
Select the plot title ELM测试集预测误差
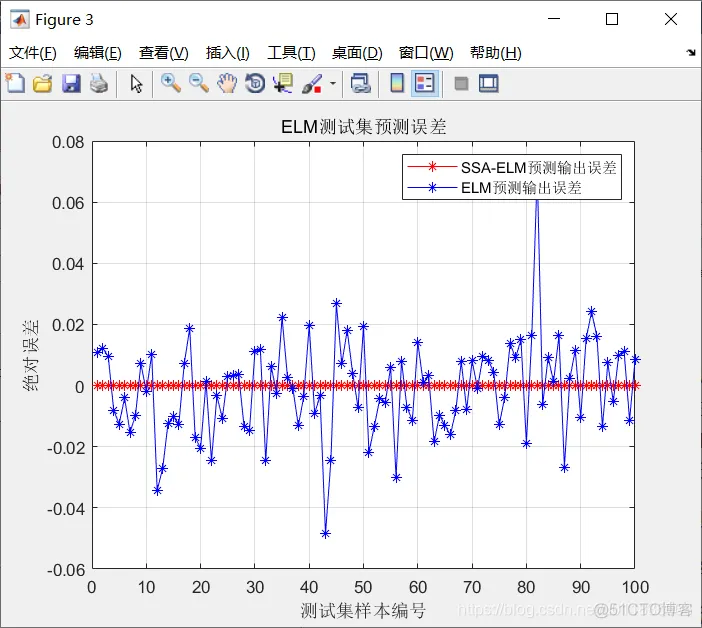pos(364,127)
